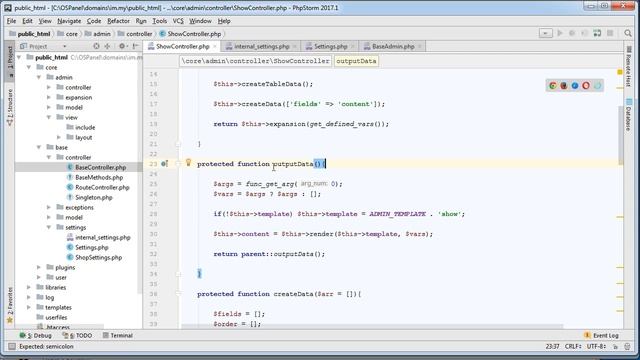The height and width of the screenshot is (360, 640).
Task: Expand the plugins folder in tree
Action: click(39, 267)
